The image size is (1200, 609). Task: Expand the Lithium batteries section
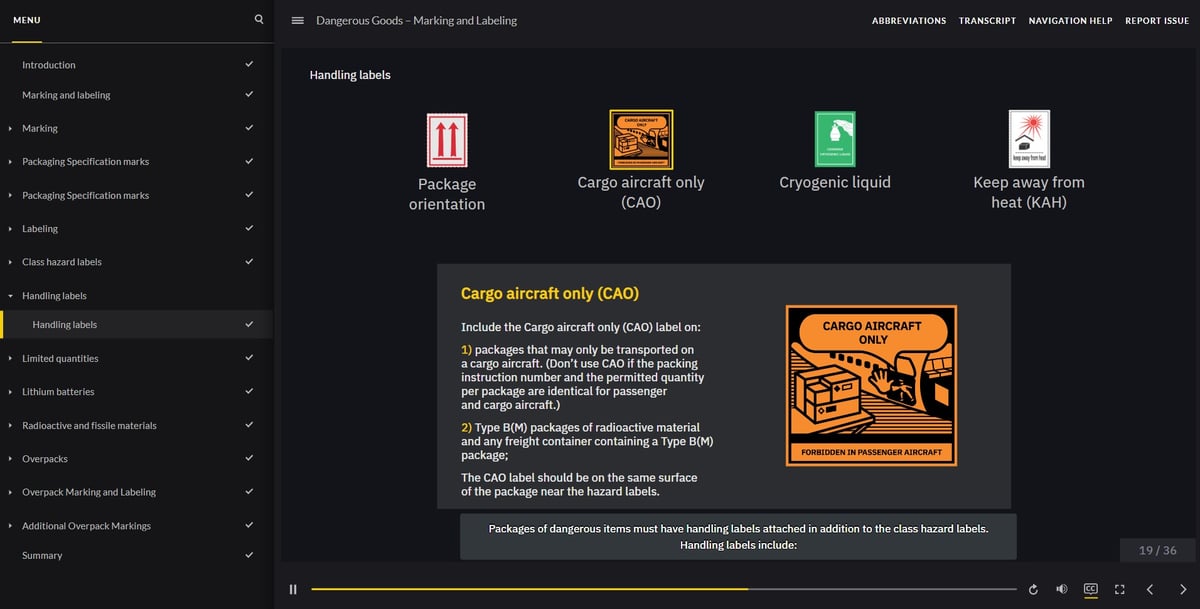coord(10,391)
